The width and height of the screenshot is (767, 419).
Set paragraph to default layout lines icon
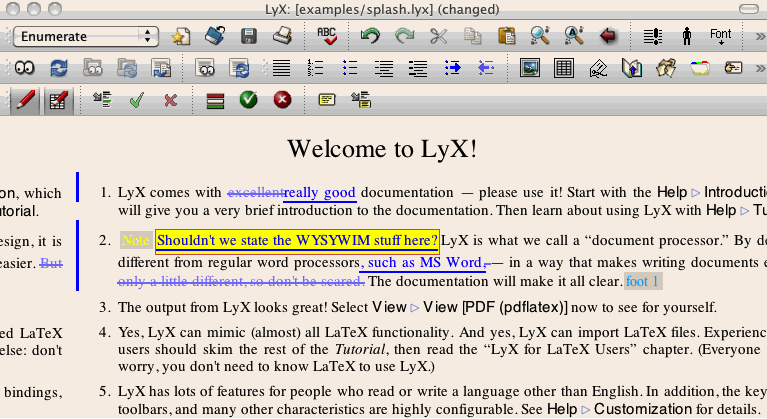[x=281, y=68]
